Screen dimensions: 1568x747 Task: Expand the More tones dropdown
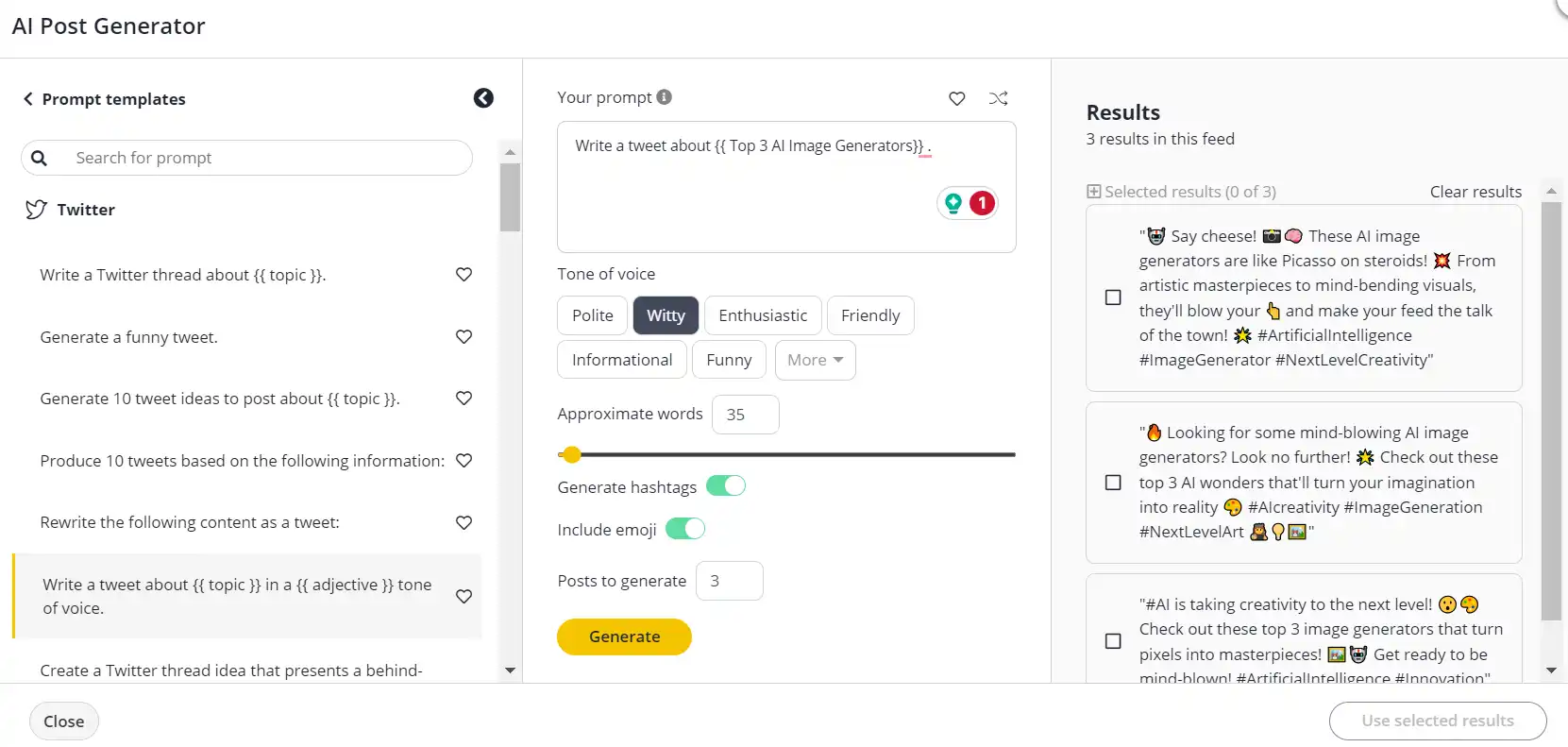pyautogui.click(x=816, y=360)
